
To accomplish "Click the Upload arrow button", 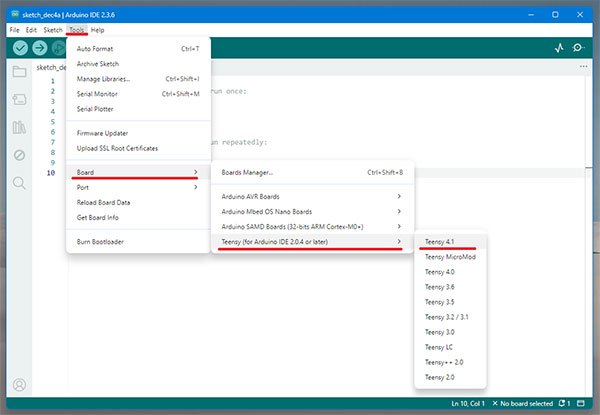I will coord(40,48).
